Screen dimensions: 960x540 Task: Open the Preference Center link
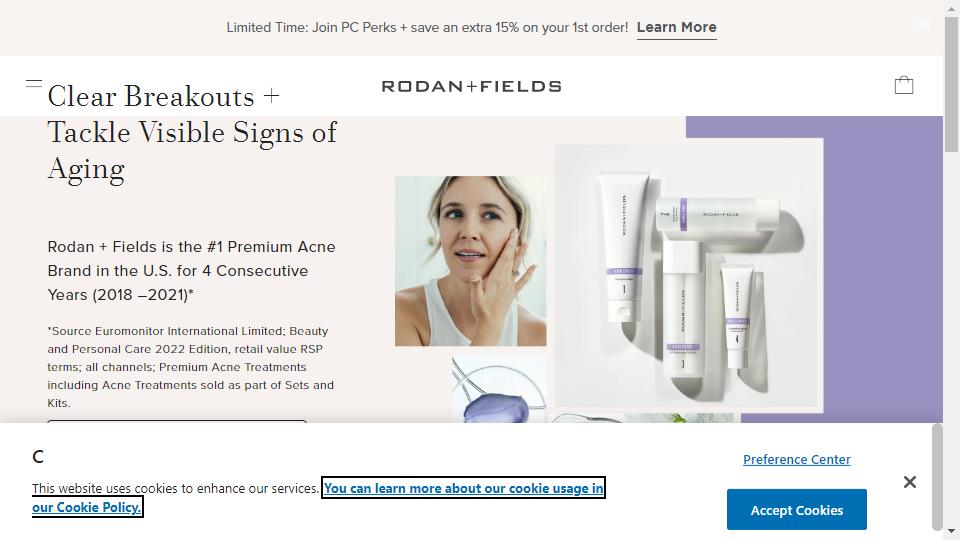pyautogui.click(x=797, y=459)
